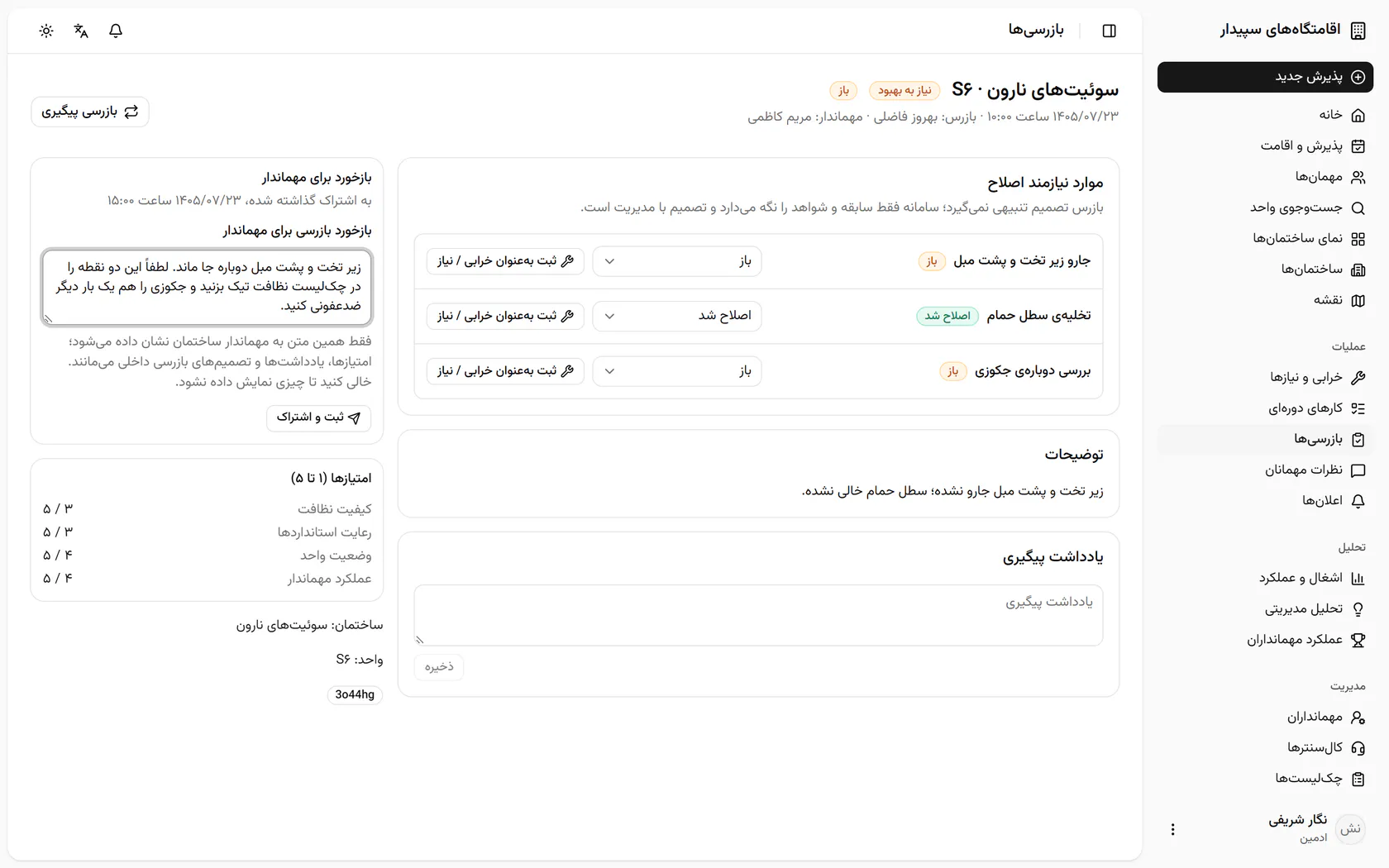Click the نش user avatar

coord(1351,829)
